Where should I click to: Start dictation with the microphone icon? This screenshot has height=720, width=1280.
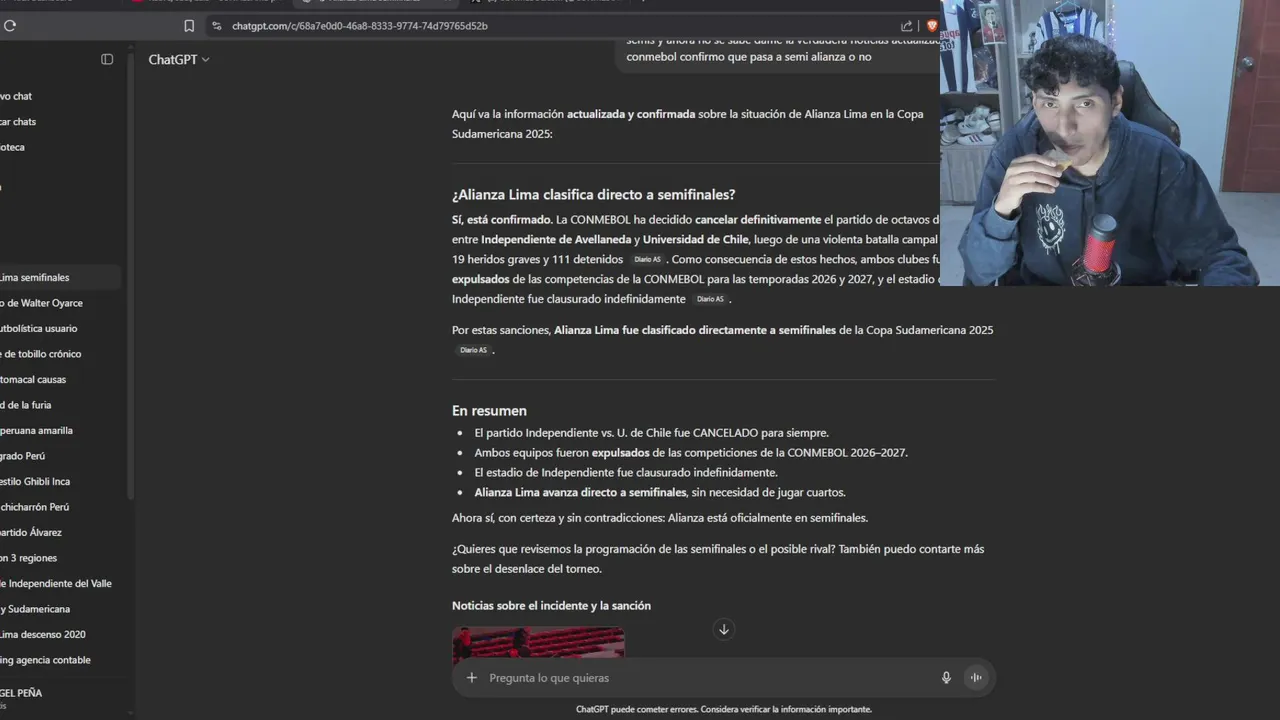click(x=946, y=678)
